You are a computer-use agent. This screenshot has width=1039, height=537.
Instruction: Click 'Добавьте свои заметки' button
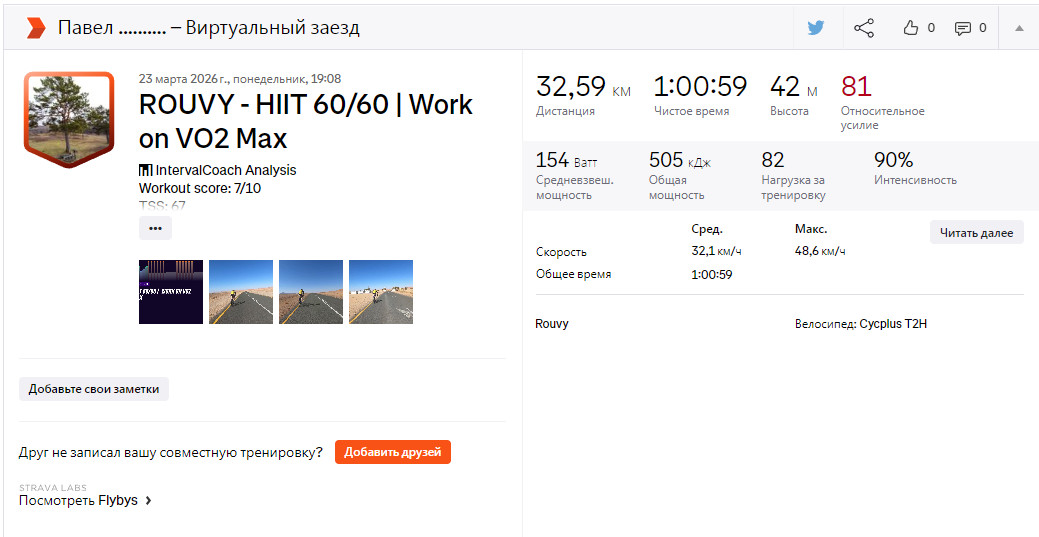click(x=93, y=389)
